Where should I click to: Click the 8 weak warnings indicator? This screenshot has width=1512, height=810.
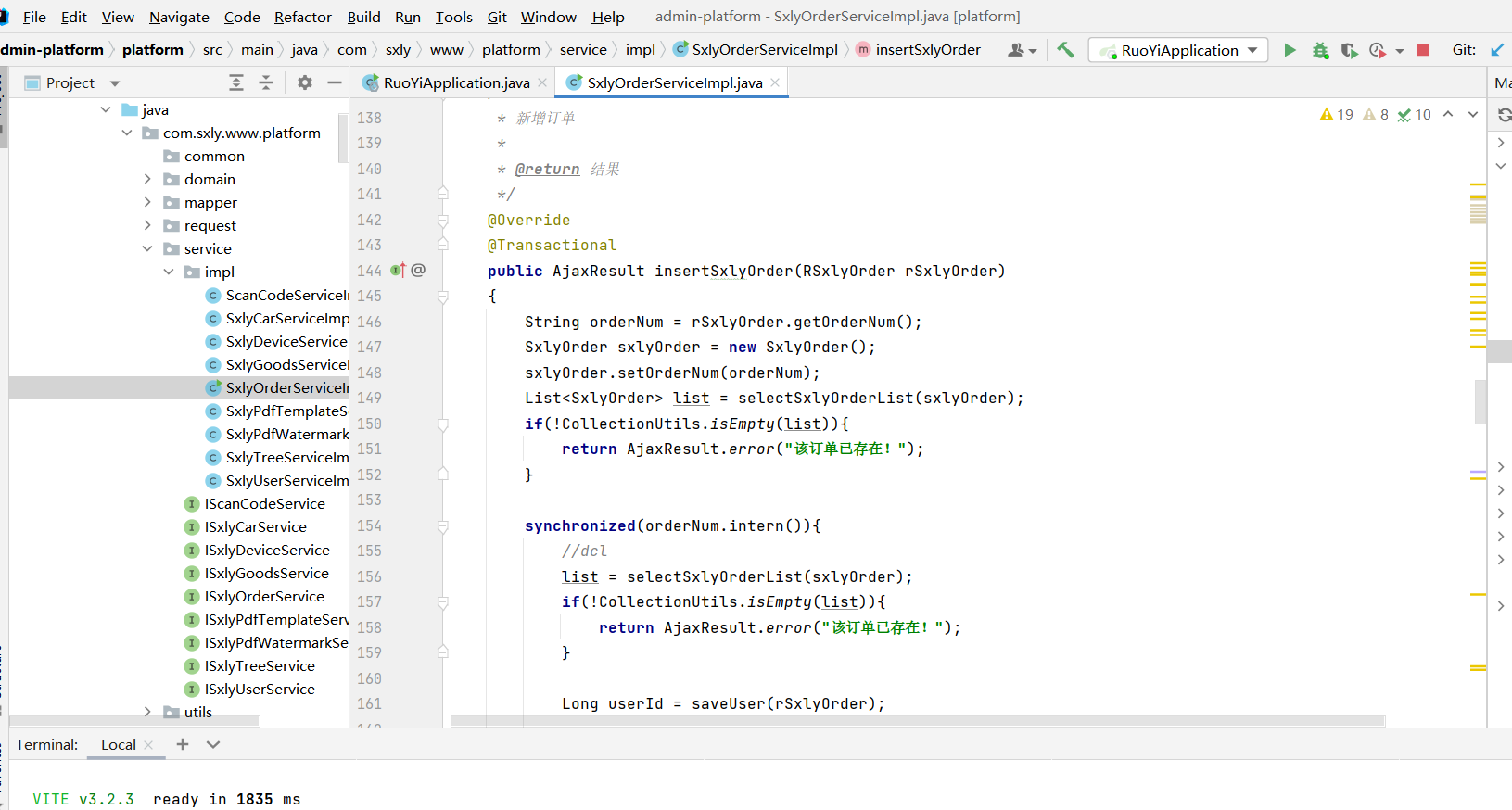1376,115
